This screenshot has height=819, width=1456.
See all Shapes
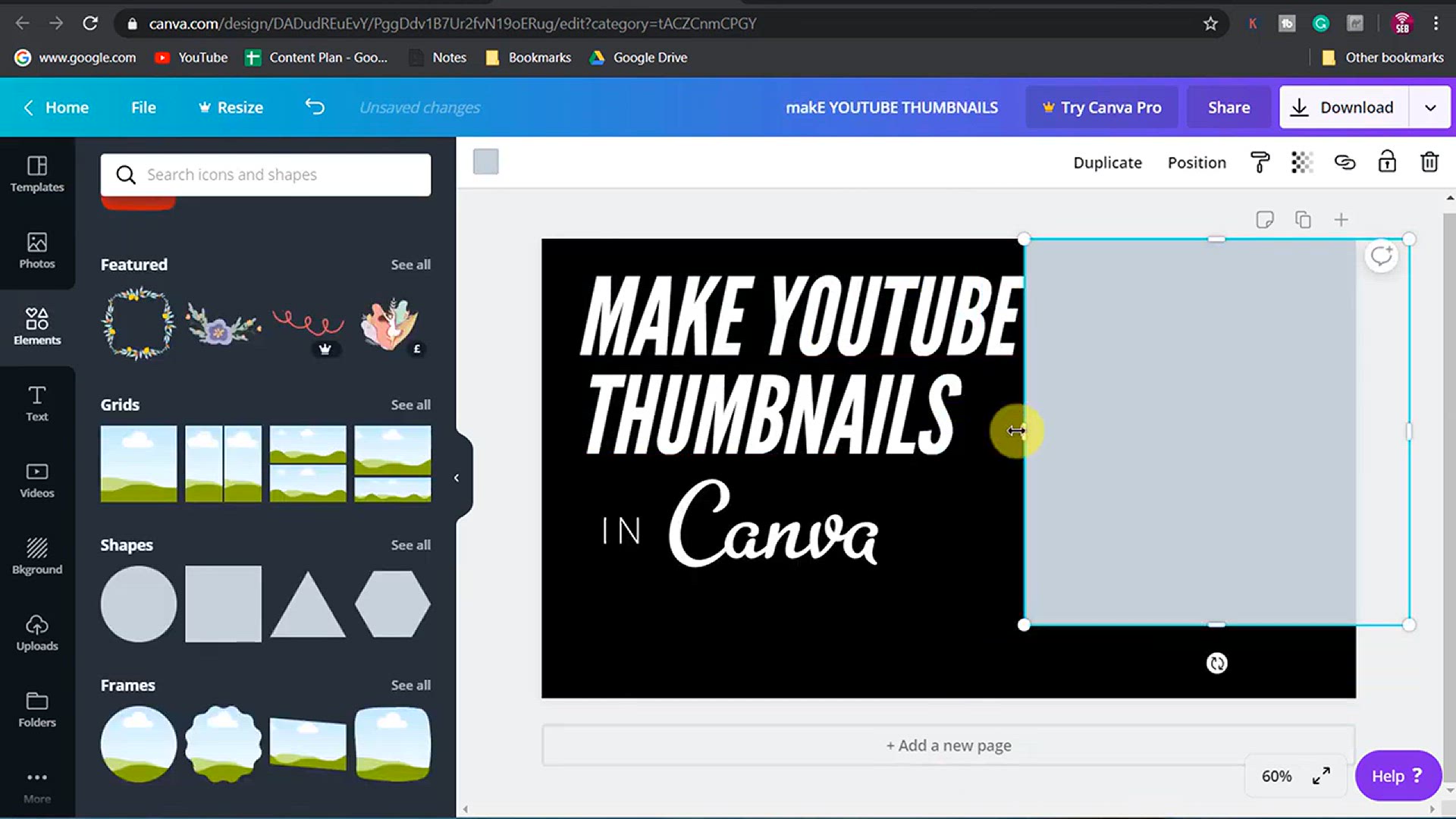pos(410,545)
